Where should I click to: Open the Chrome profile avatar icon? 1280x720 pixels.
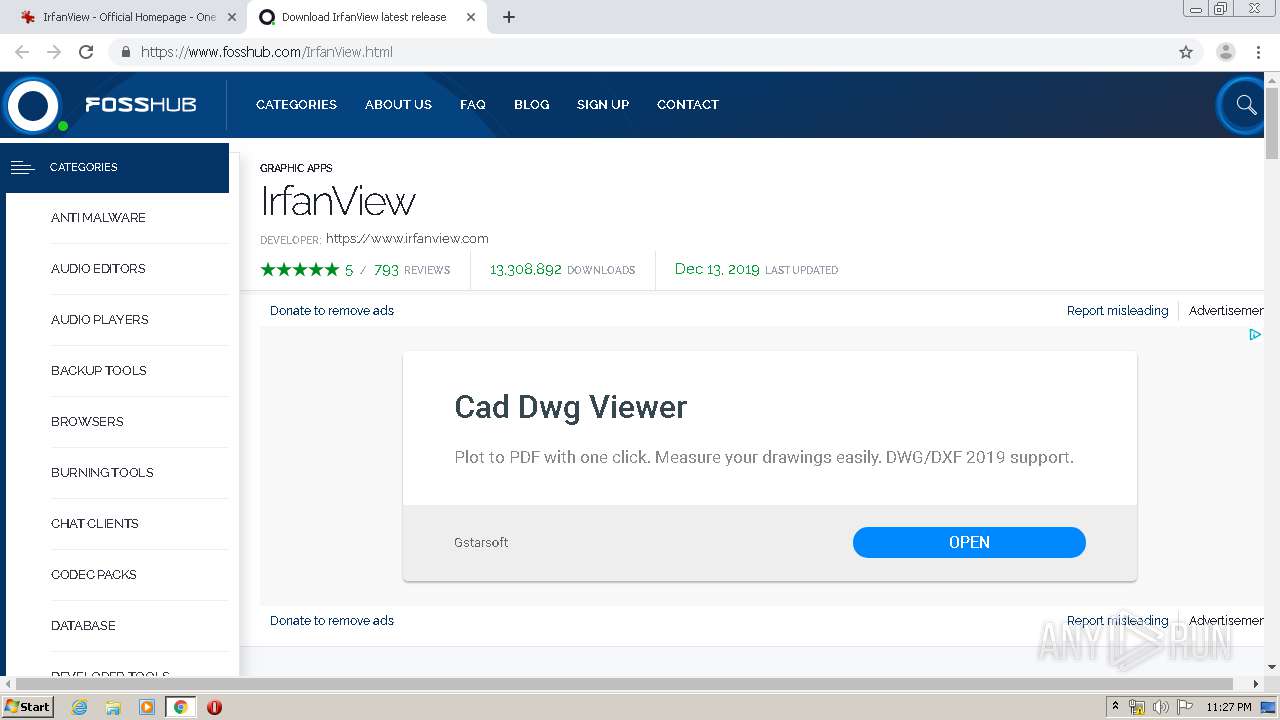coord(1225,52)
